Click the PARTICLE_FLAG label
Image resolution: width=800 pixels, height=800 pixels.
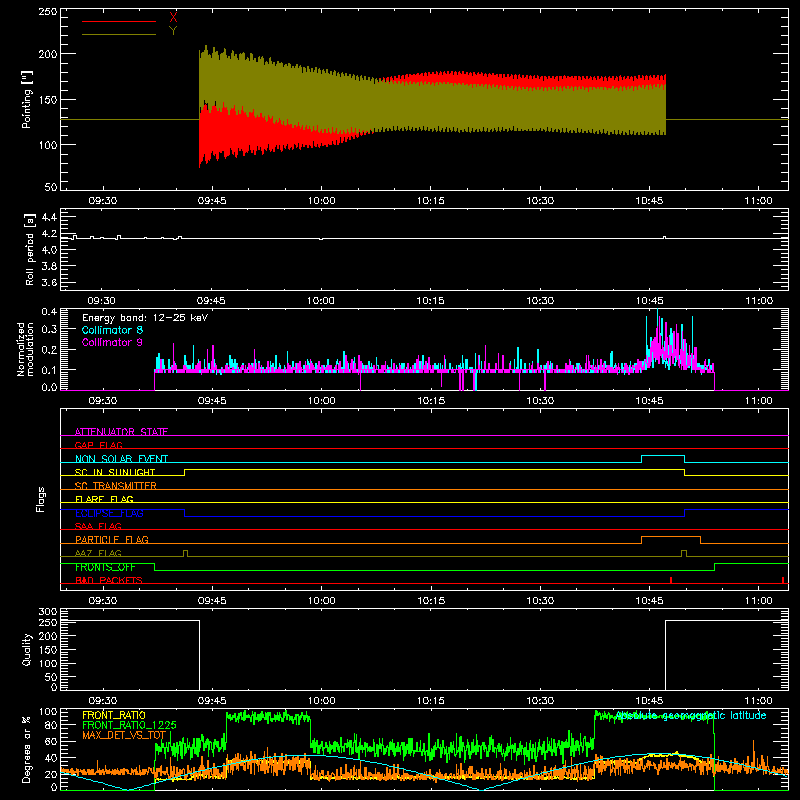112,539
